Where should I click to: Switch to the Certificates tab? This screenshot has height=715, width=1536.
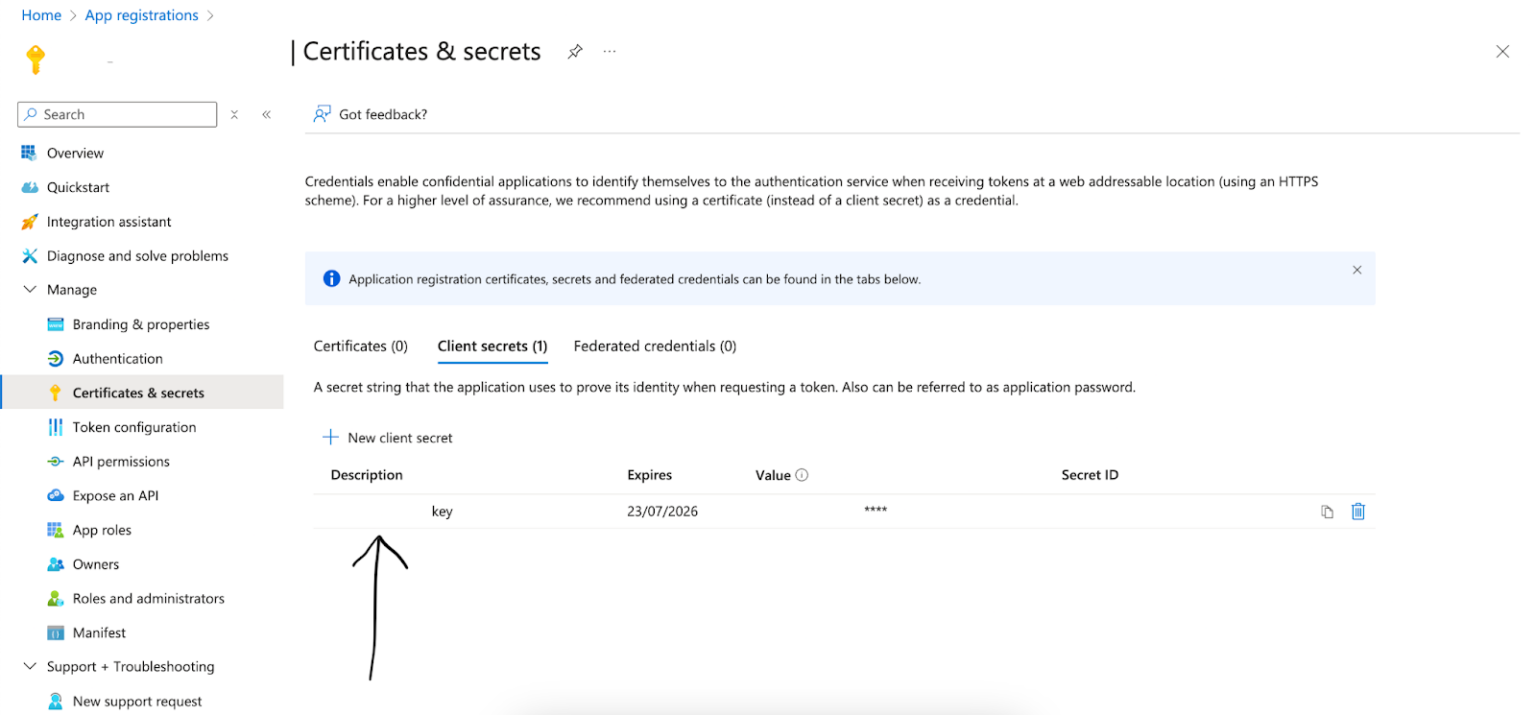pos(360,346)
